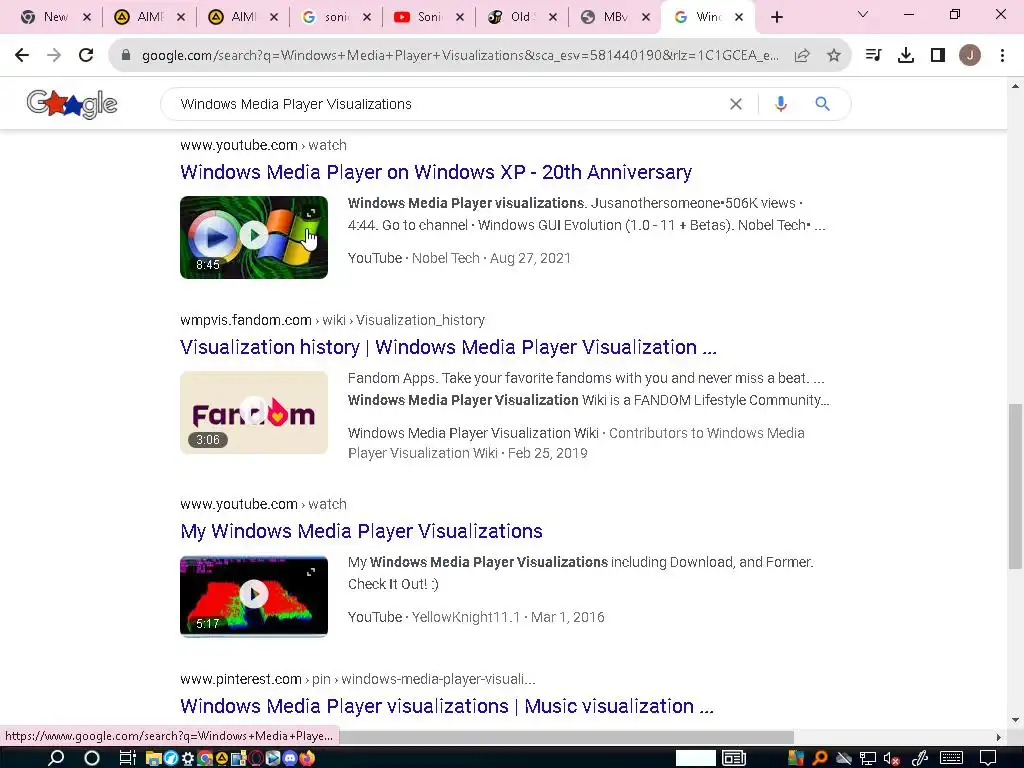Open Firefox from the taskbar

(307, 758)
